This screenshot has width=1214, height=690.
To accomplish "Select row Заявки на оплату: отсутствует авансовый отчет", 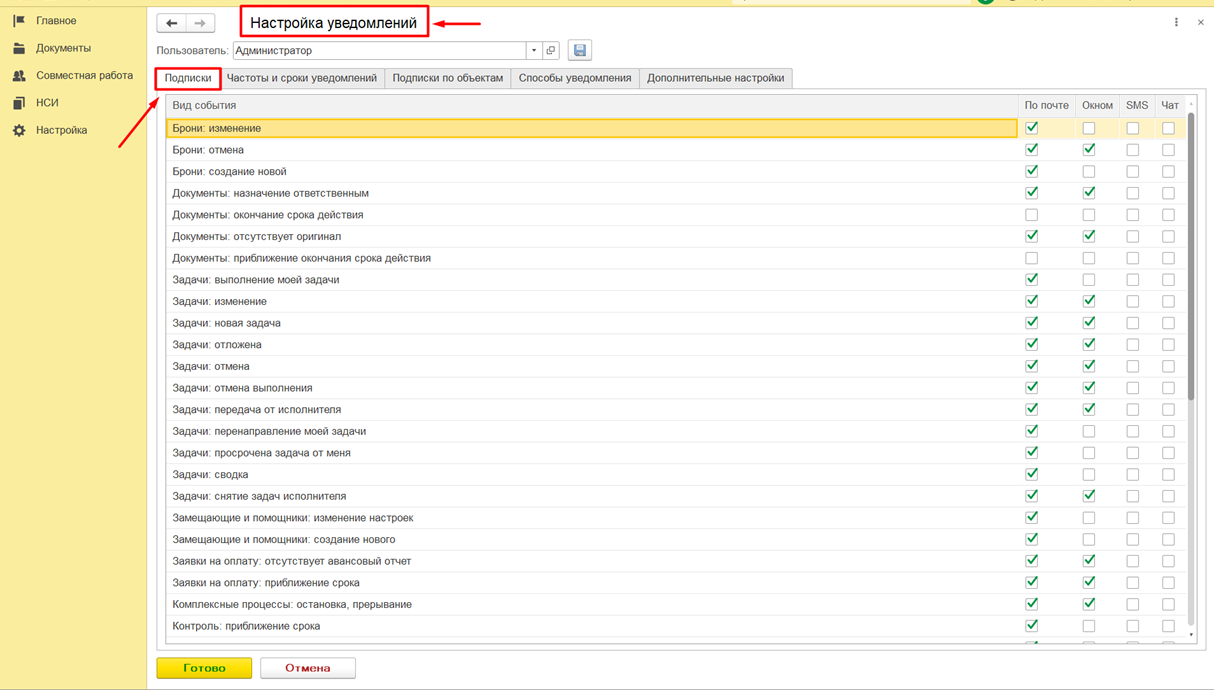I will point(592,561).
